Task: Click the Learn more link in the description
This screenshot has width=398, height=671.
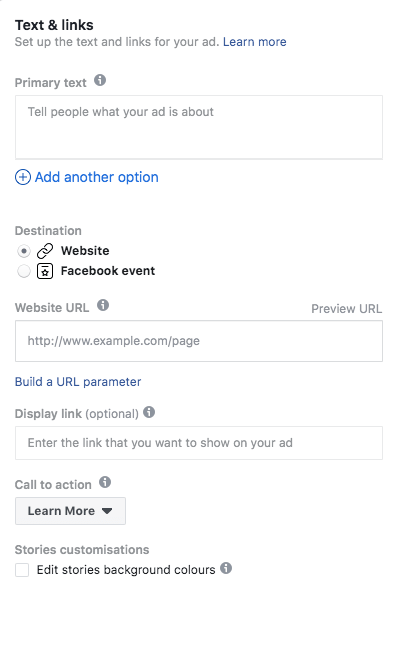Action: pos(255,42)
